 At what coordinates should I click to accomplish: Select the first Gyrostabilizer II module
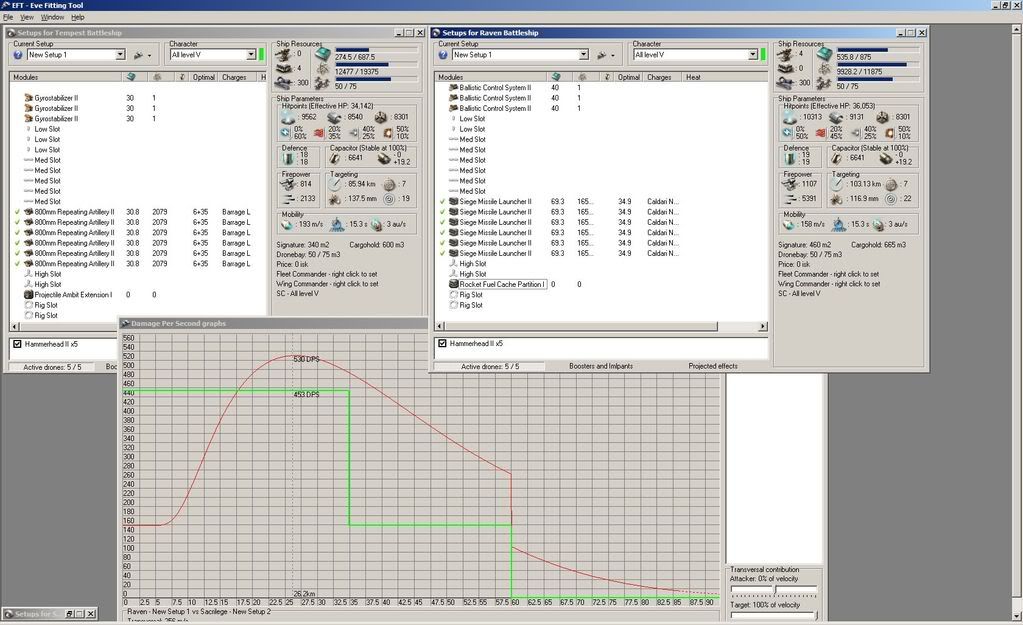(56, 98)
